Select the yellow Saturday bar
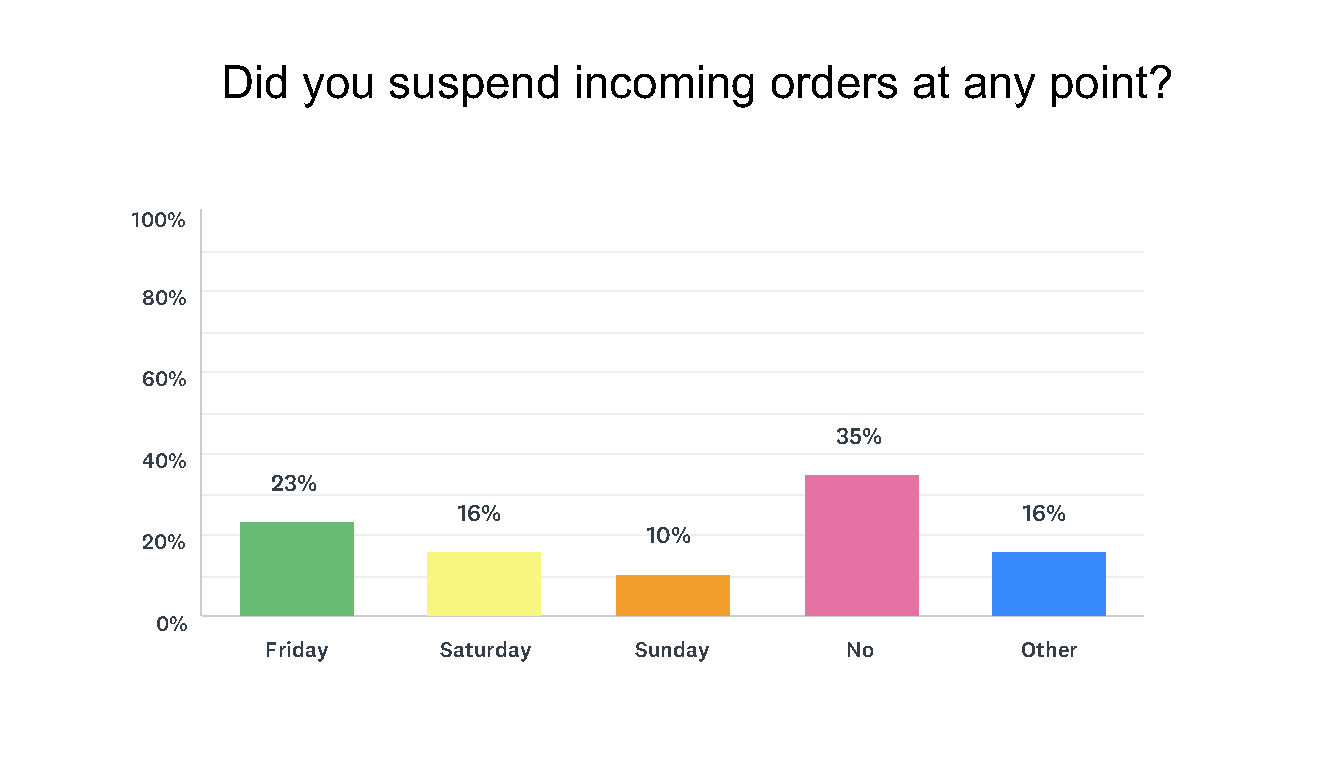 click(484, 583)
